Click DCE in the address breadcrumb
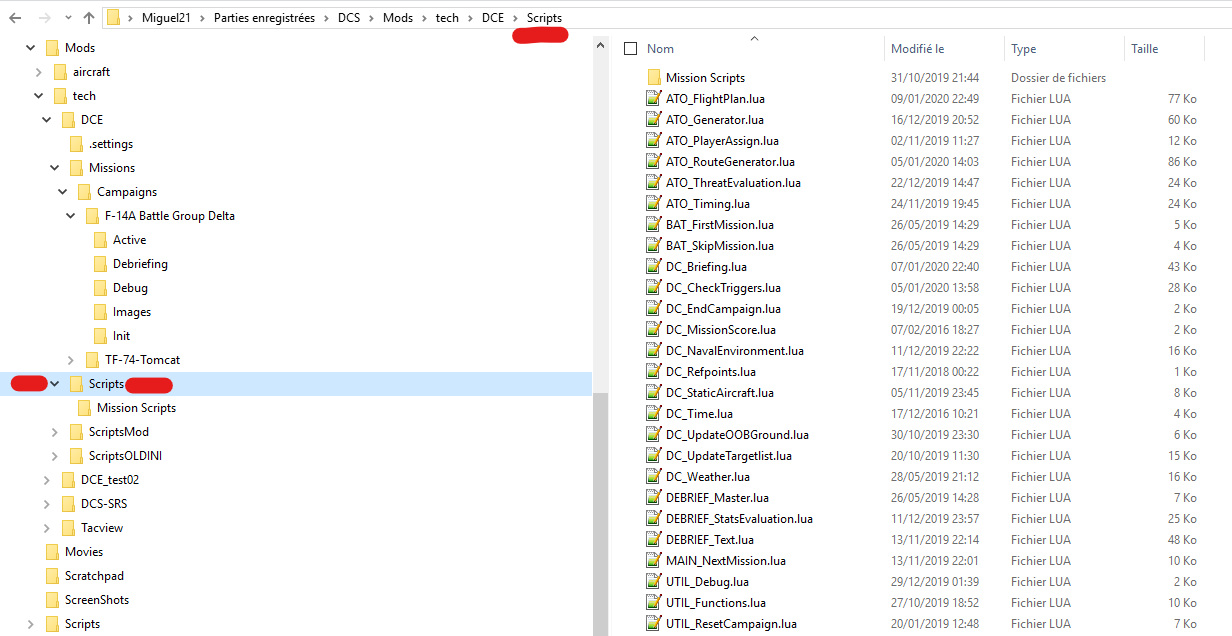1232x636 pixels. click(x=493, y=18)
